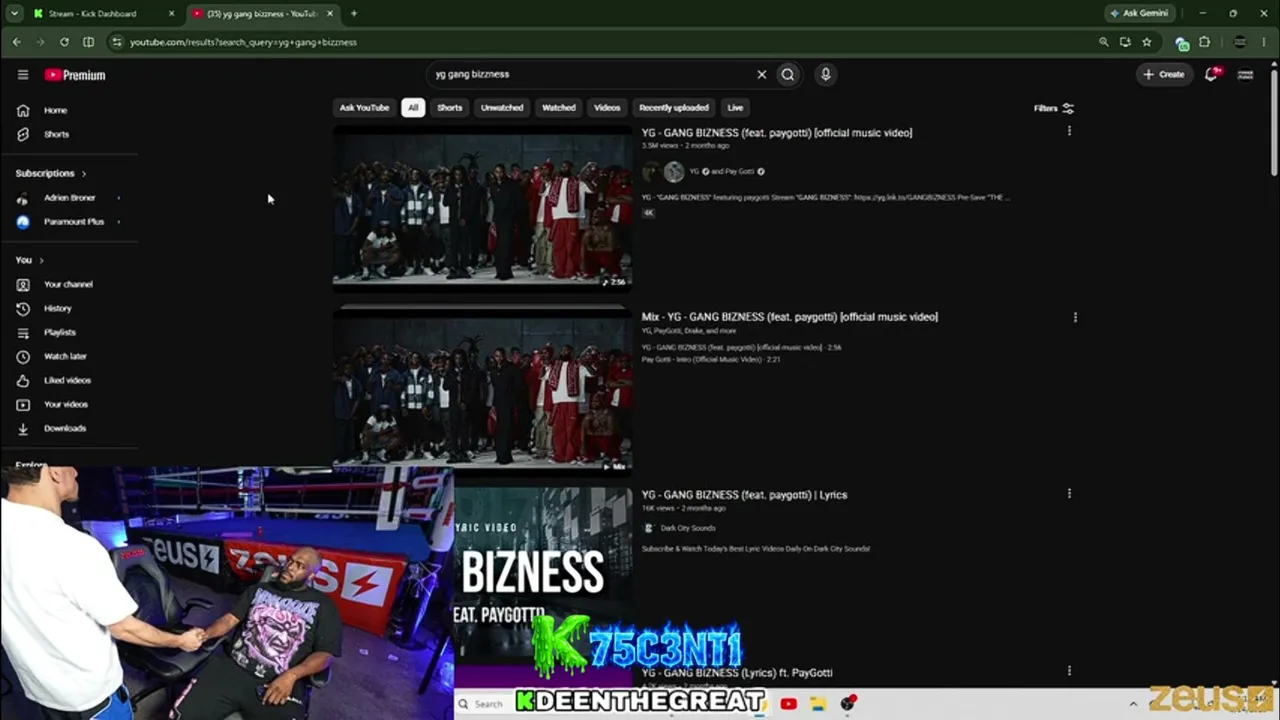Select the Ask YouTube chip
The image size is (1280, 720).
(x=364, y=108)
